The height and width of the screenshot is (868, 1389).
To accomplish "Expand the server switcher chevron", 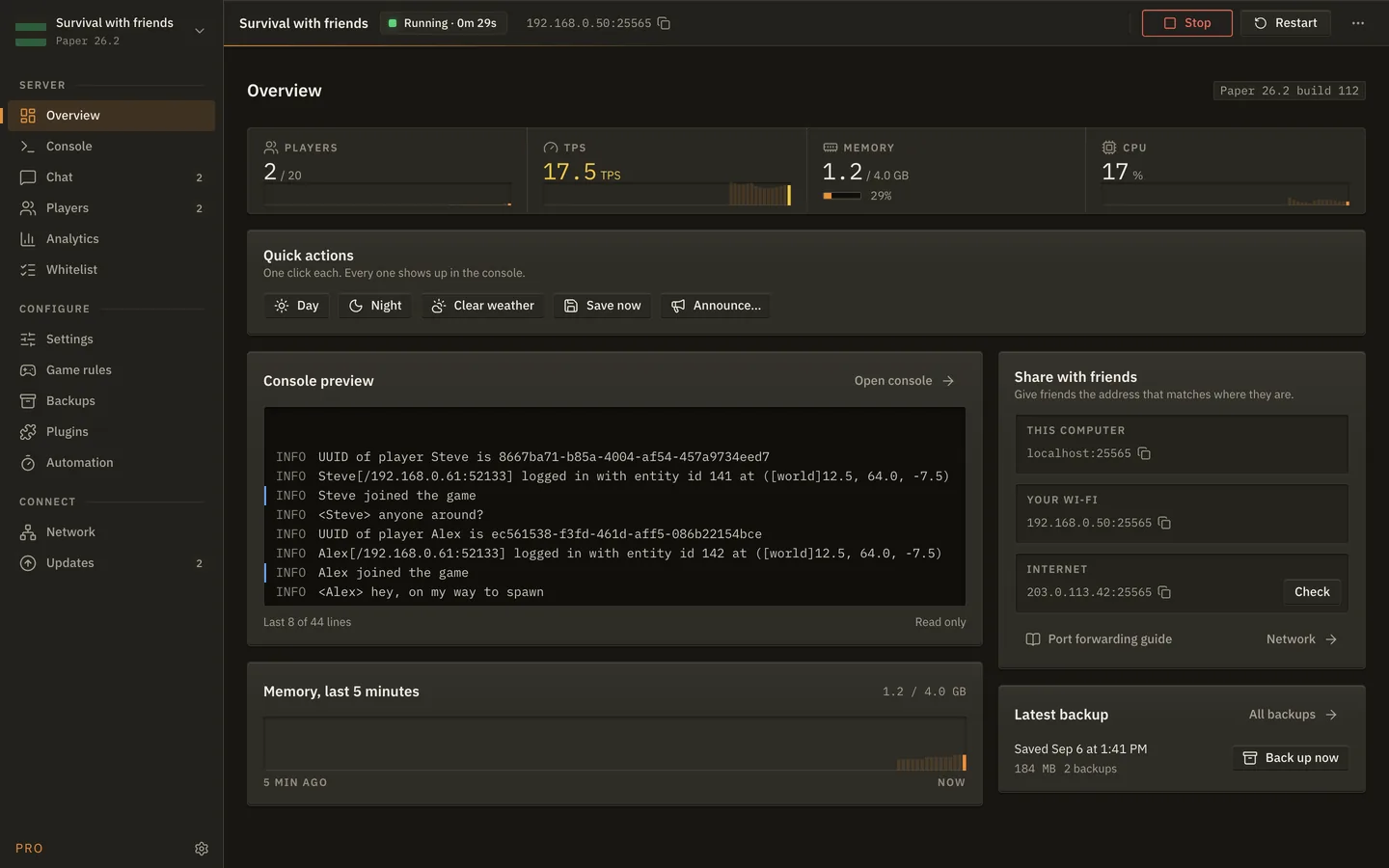I will pyautogui.click(x=200, y=31).
